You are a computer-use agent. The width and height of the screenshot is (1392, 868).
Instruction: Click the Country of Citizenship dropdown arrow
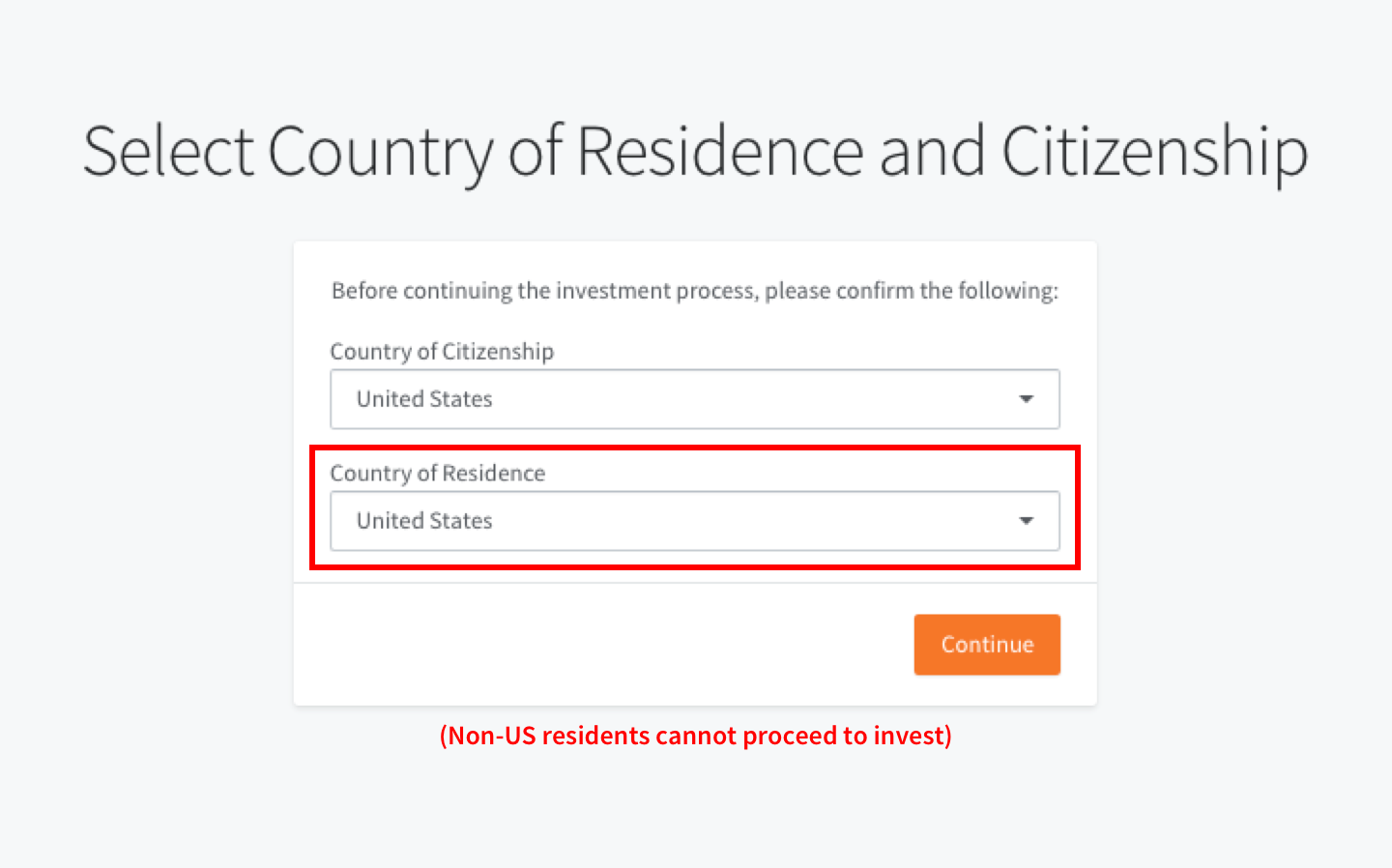click(x=1026, y=399)
